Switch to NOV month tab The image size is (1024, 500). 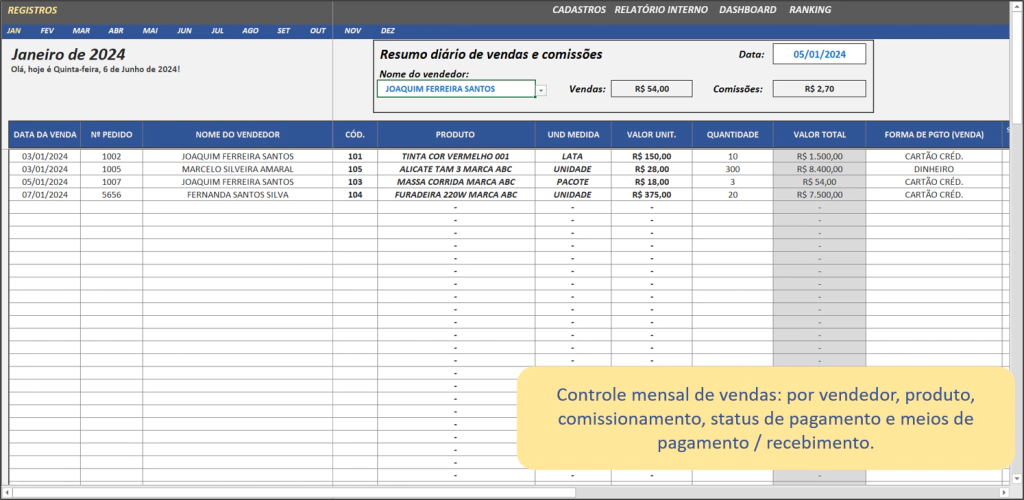pyautogui.click(x=353, y=31)
